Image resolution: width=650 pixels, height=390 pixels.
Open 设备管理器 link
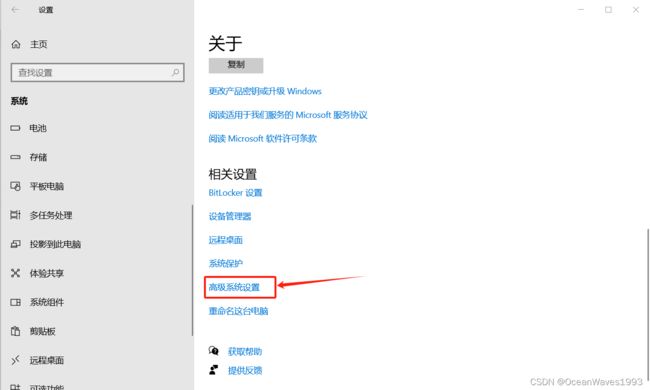pos(230,216)
